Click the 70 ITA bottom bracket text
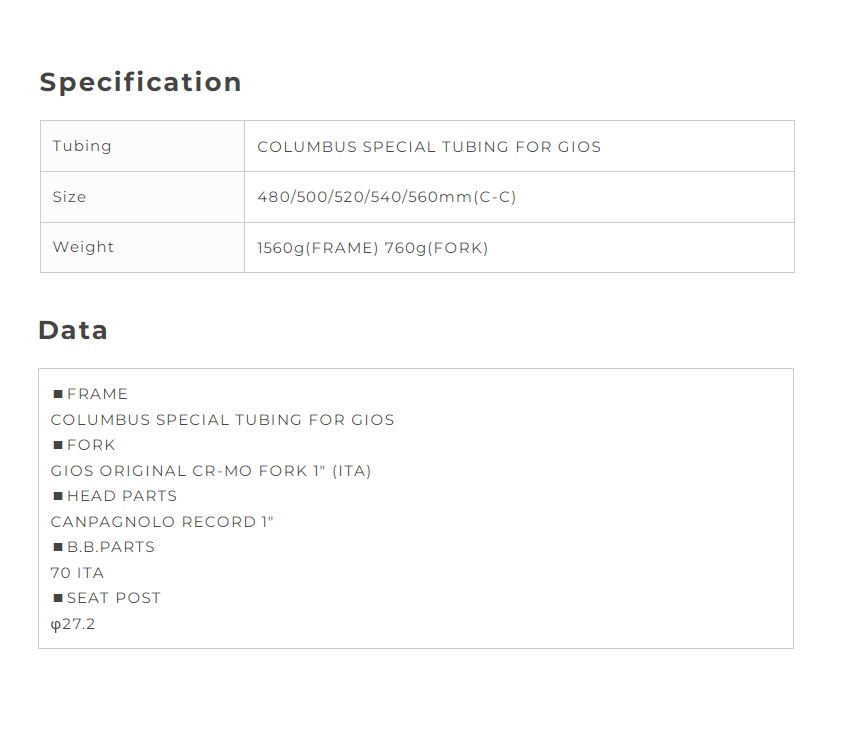The width and height of the screenshot is (863, 733). click(x=77, y=573)
